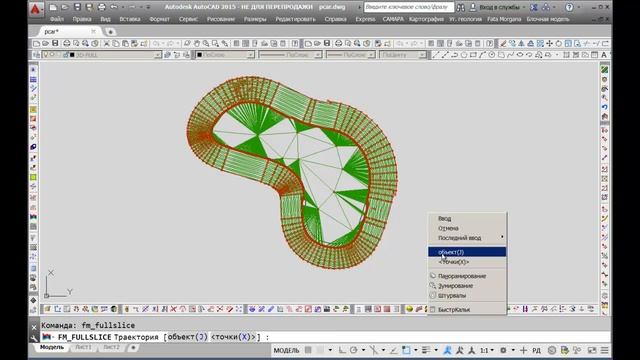This screenshot has height=360, width=640.
Task: Click the command line wrench customize icon
Action: point(34,338)
